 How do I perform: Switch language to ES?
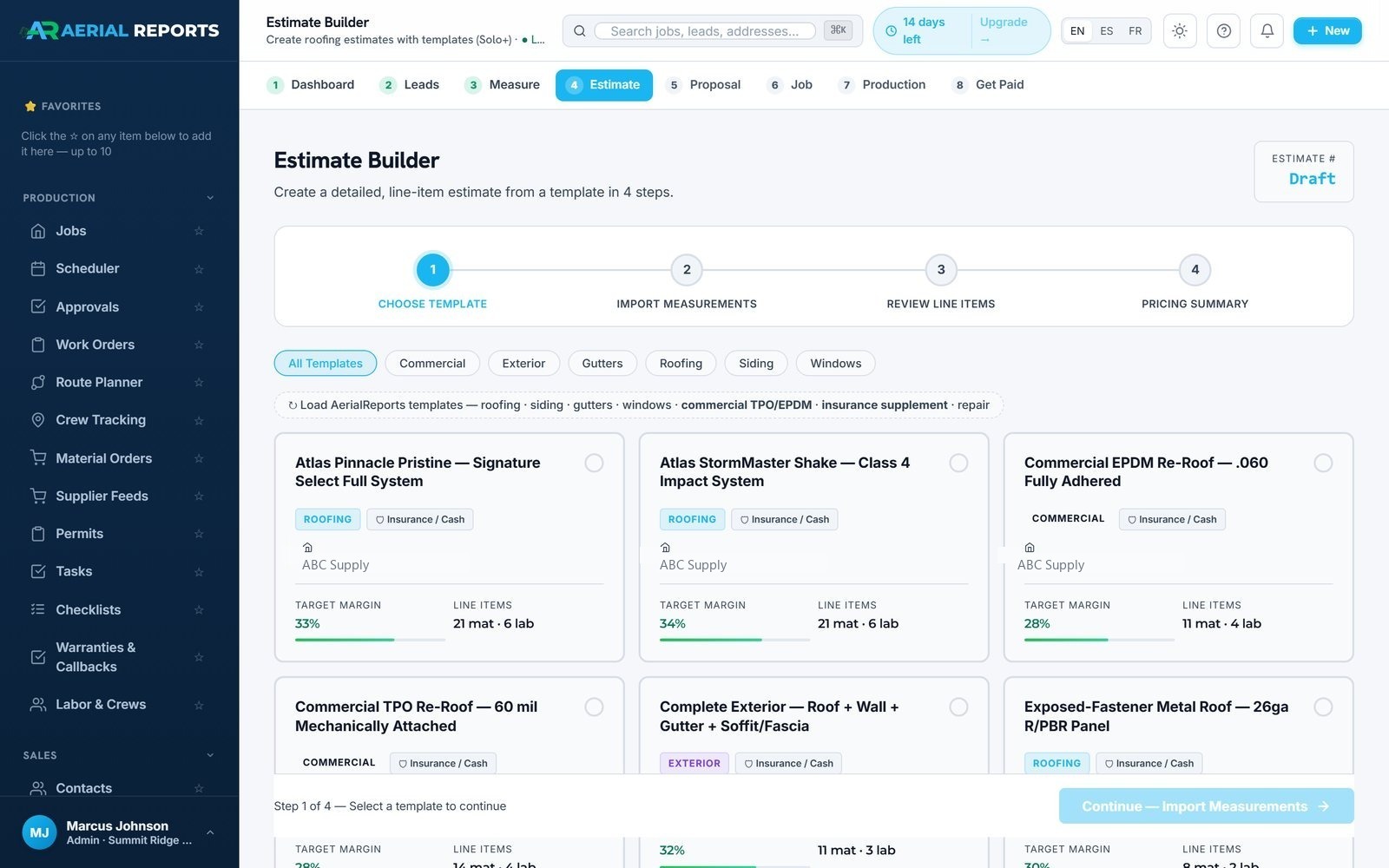[x=1106, y=31]
